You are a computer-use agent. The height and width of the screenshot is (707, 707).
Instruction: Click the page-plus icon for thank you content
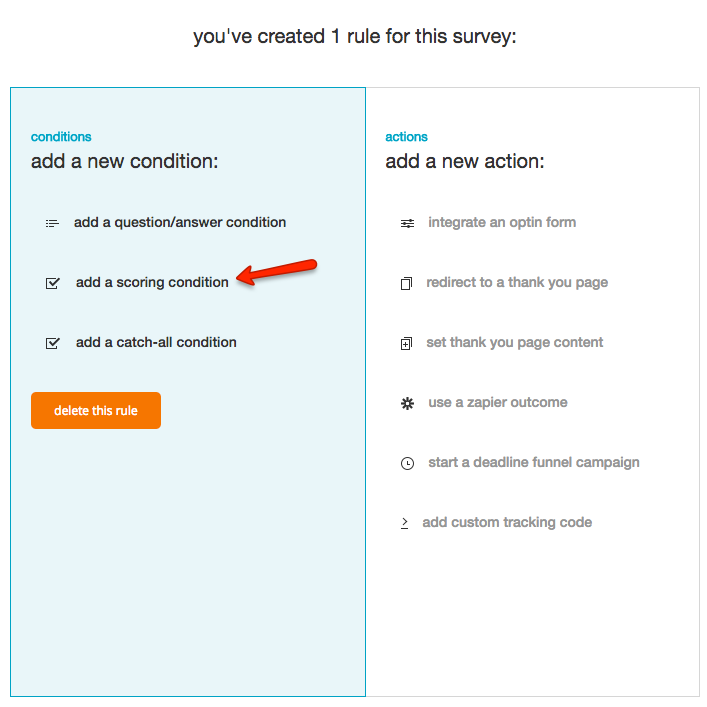tap(406, 343)
